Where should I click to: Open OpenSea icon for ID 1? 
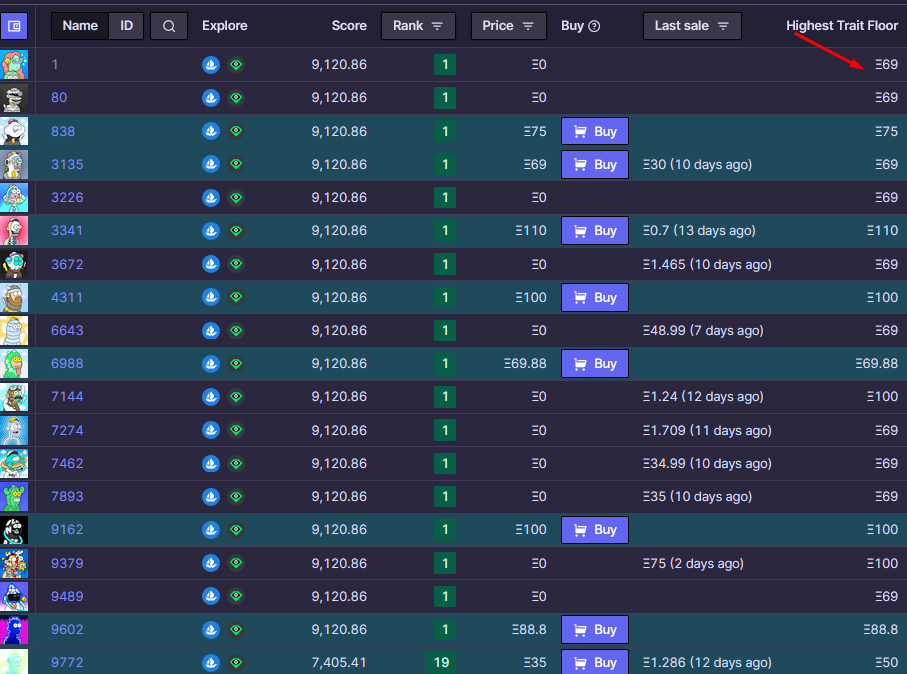tap(211, 65)
